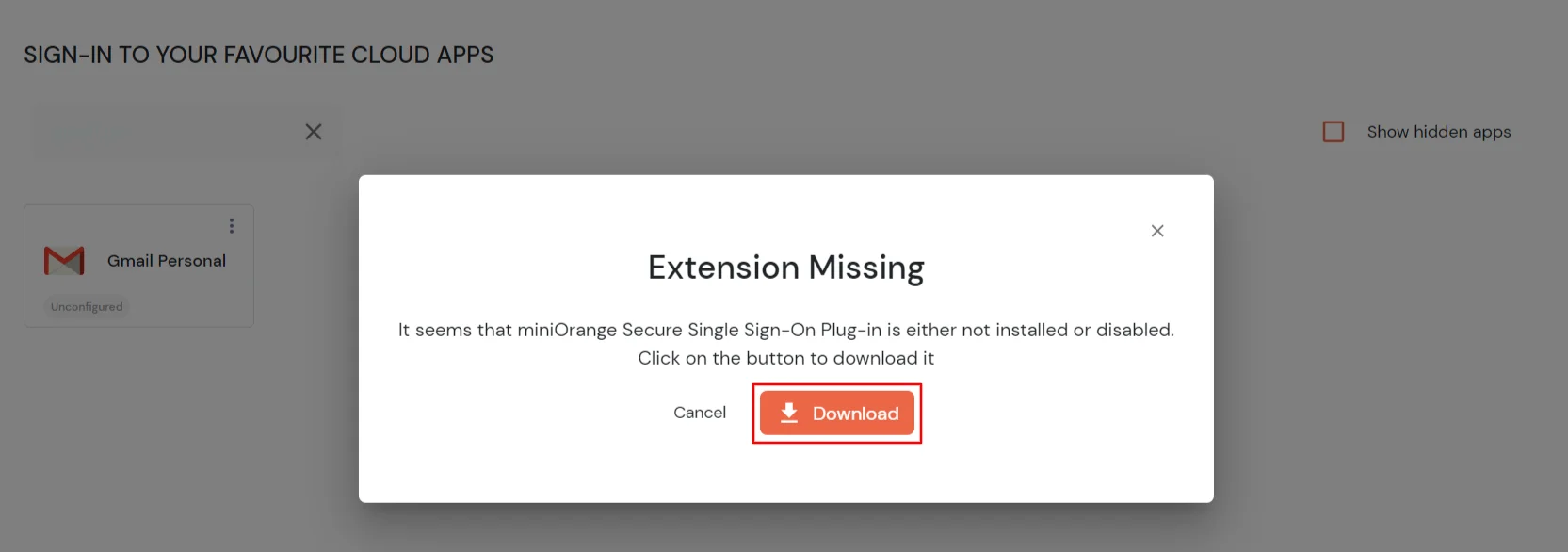This screenshot has width=1568, height=552.
Task: Clear the search box using the X icon
Action: pos(313,131)
